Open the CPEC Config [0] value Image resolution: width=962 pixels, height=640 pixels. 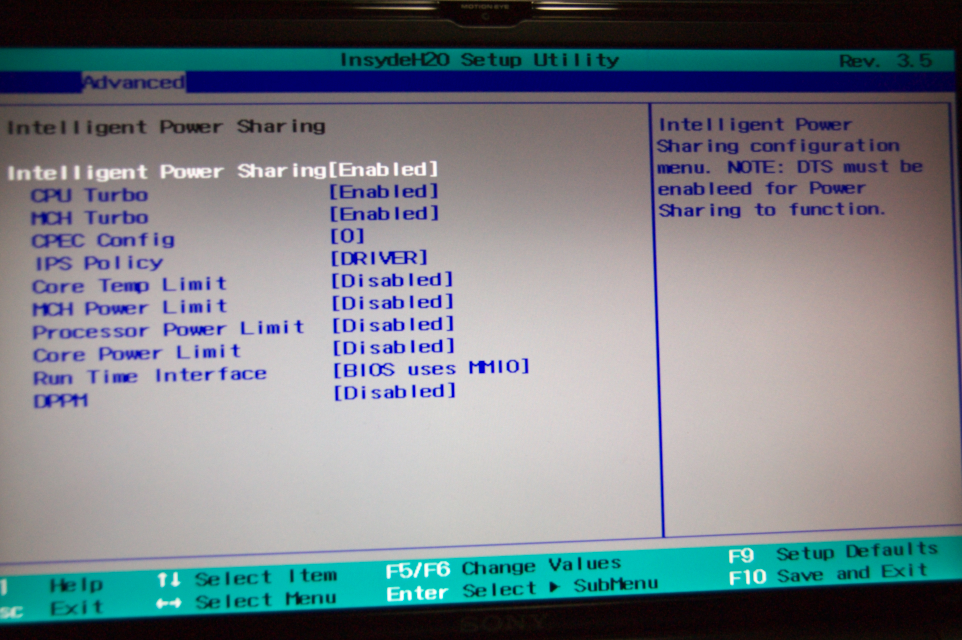(x=348, y=236)
